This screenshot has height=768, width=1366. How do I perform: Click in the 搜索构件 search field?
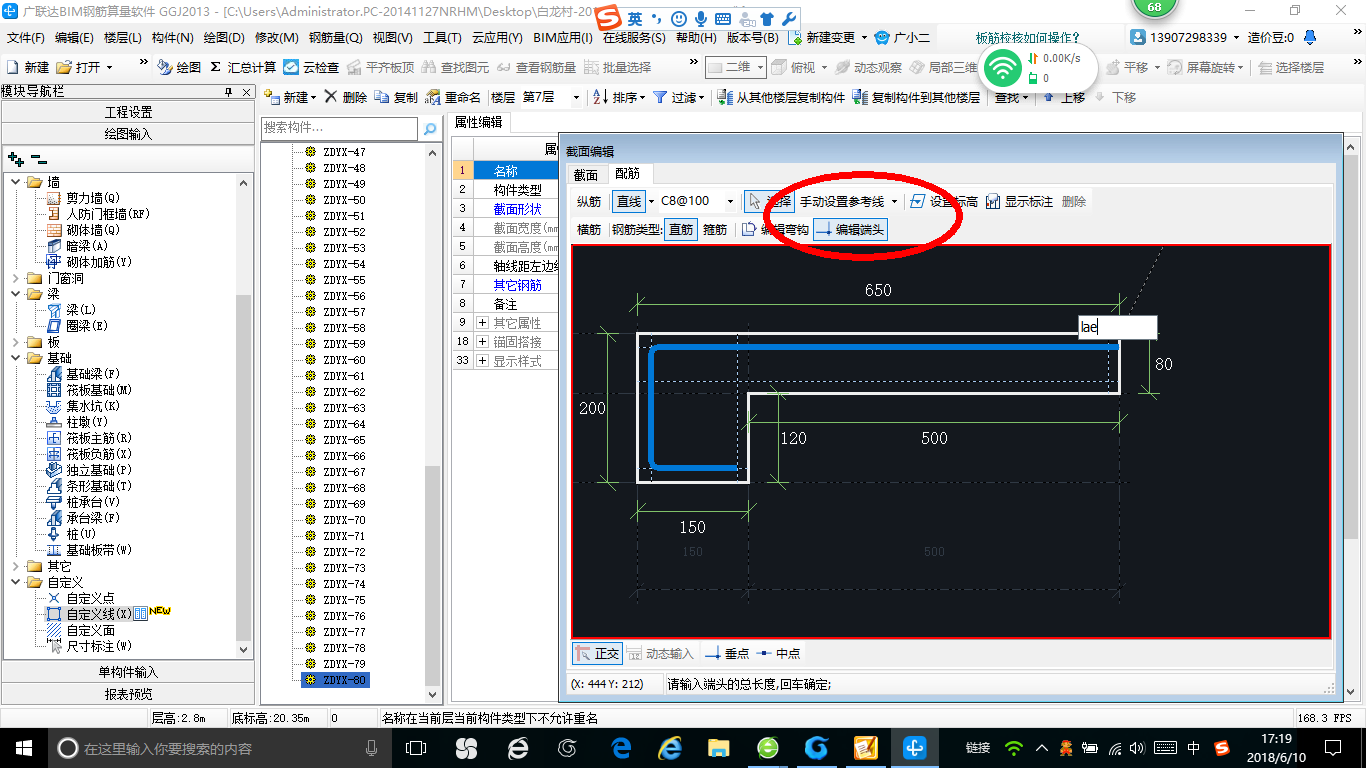point(339,129)
